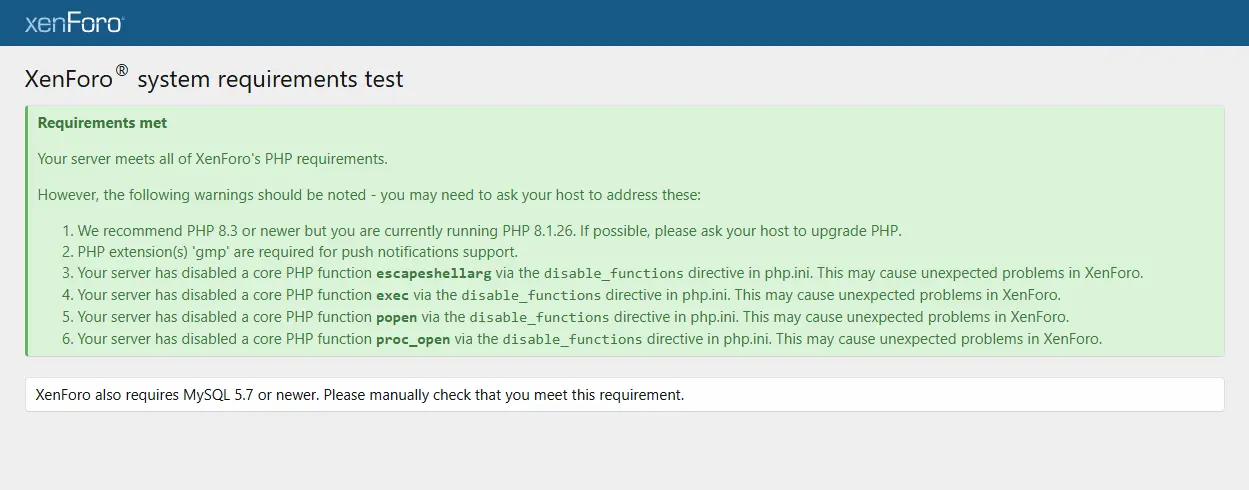
Task: Click the bold popen function name
Action: [x=397, y=317]
